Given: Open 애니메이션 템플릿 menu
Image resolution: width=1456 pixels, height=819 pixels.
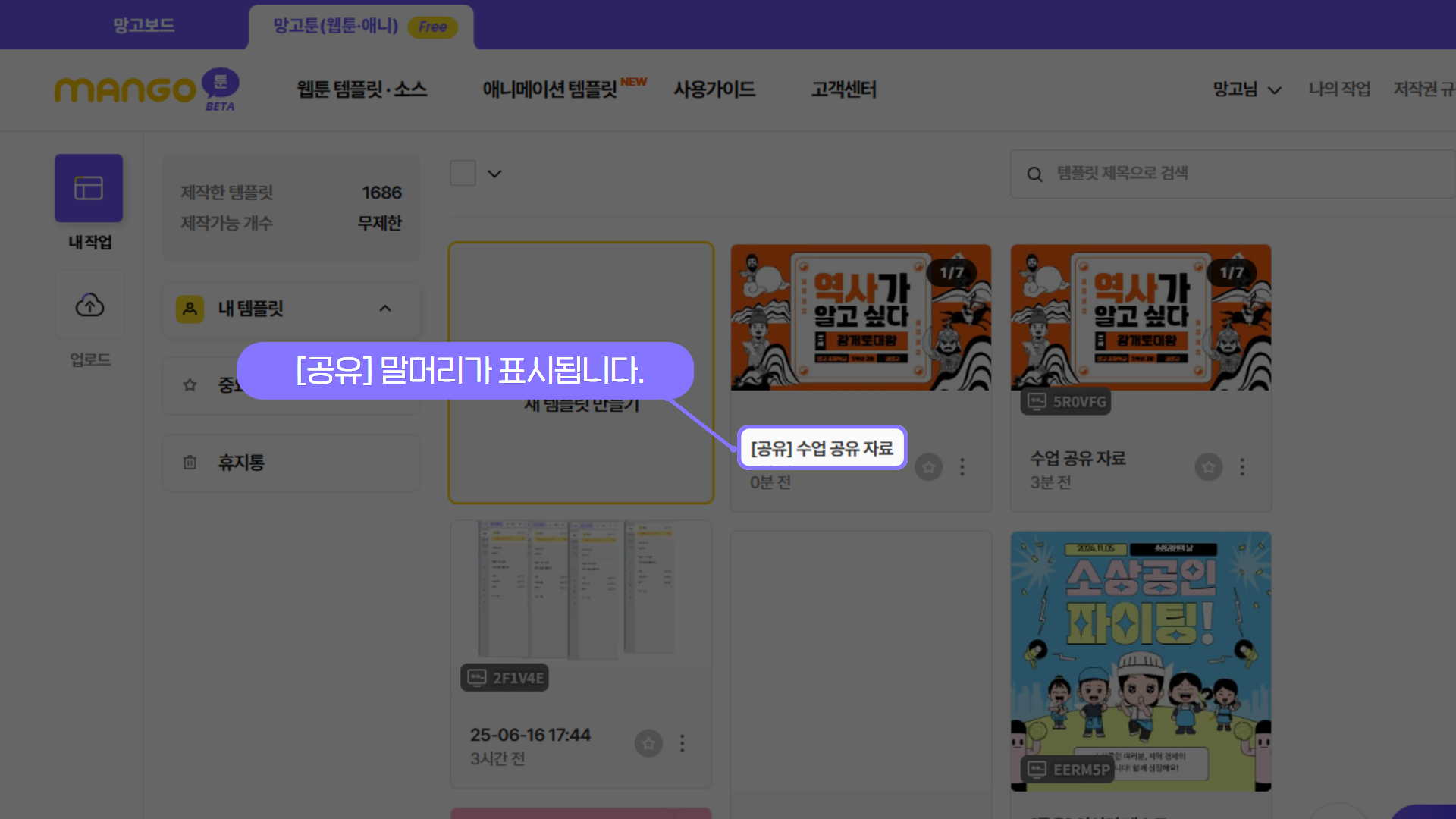Looking at the screenshot, I should tap(551, 89).
